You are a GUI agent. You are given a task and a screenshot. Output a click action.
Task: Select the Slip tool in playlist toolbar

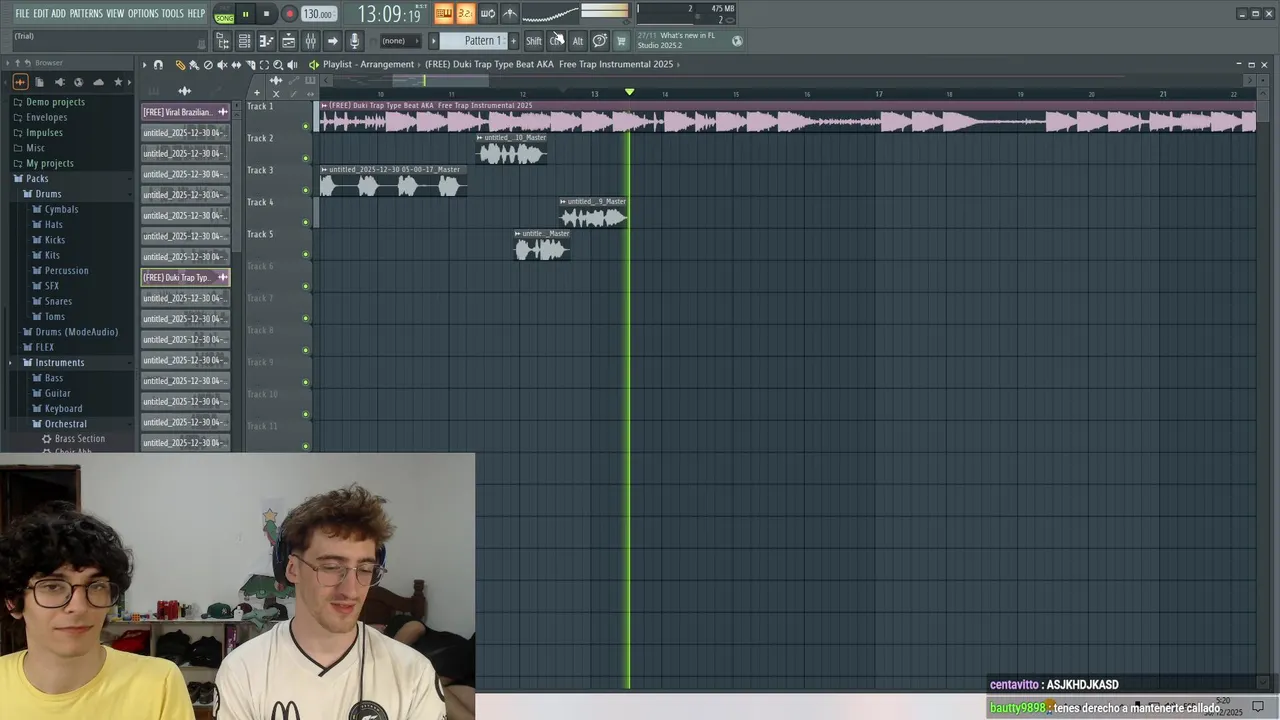(236, 65)
